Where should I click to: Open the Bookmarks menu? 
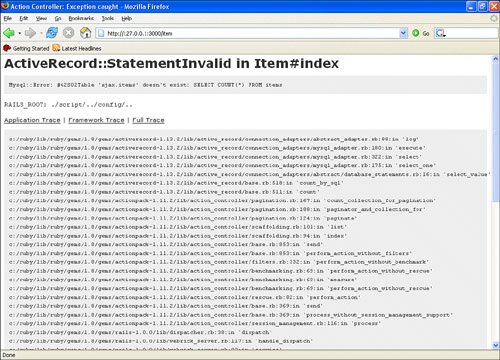click(81, 18)
